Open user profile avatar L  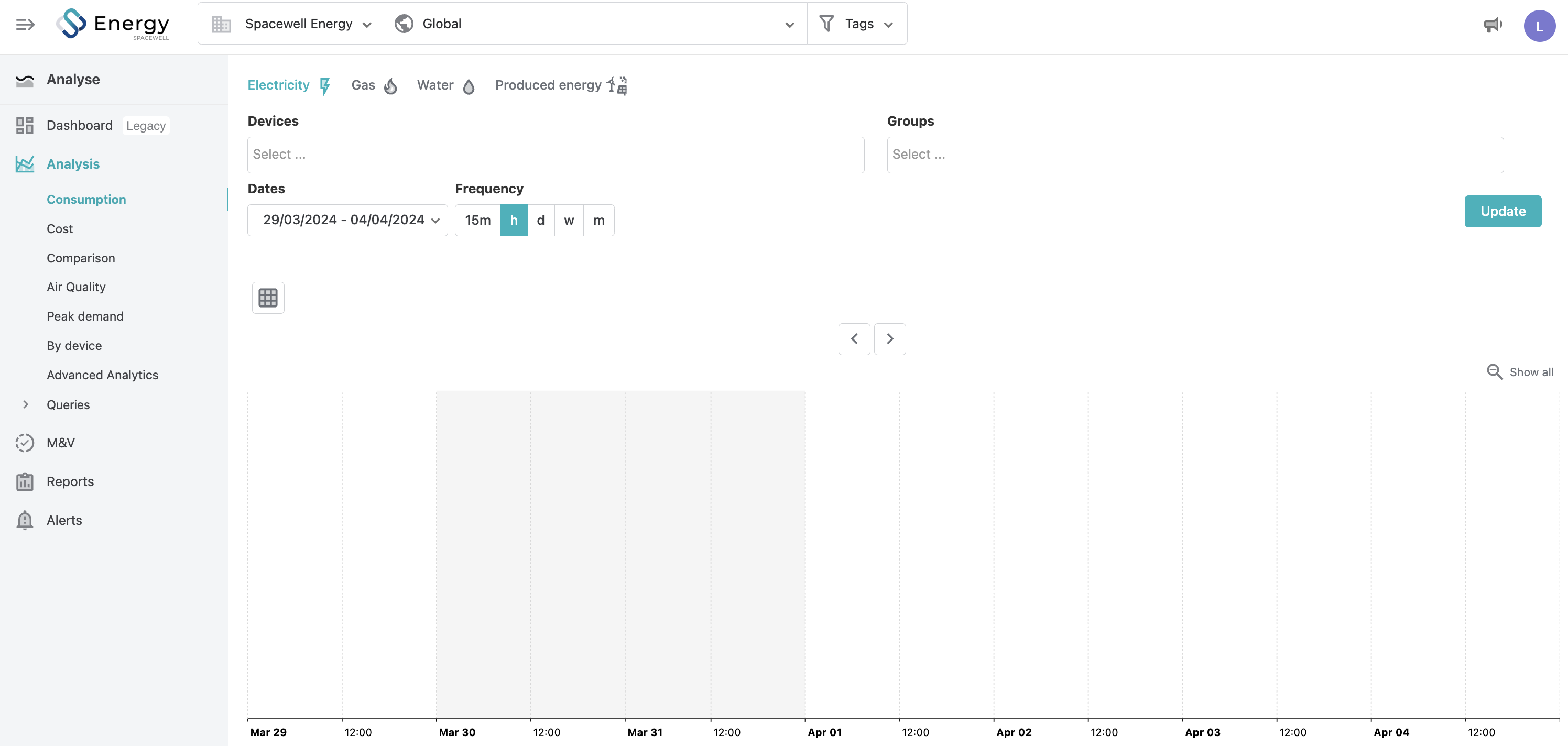click(x=1539, y=26)
